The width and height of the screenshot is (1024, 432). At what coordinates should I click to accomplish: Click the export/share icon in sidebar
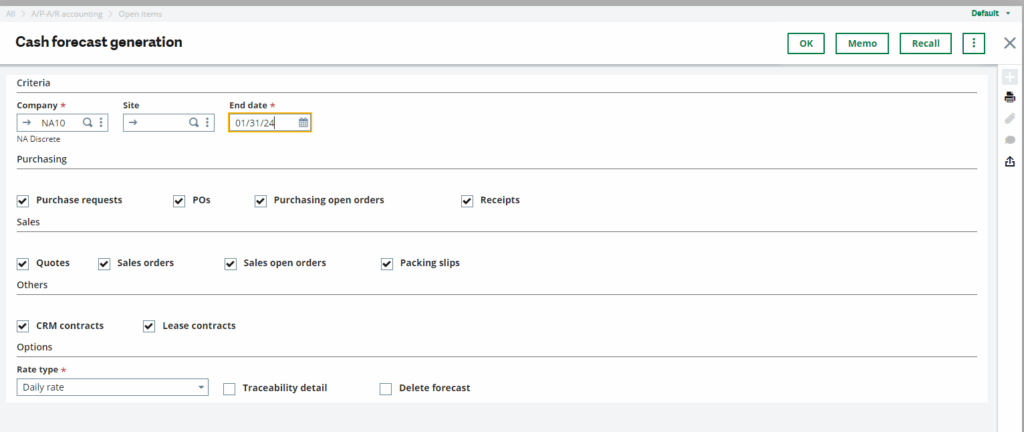[x=1010, y=161]
